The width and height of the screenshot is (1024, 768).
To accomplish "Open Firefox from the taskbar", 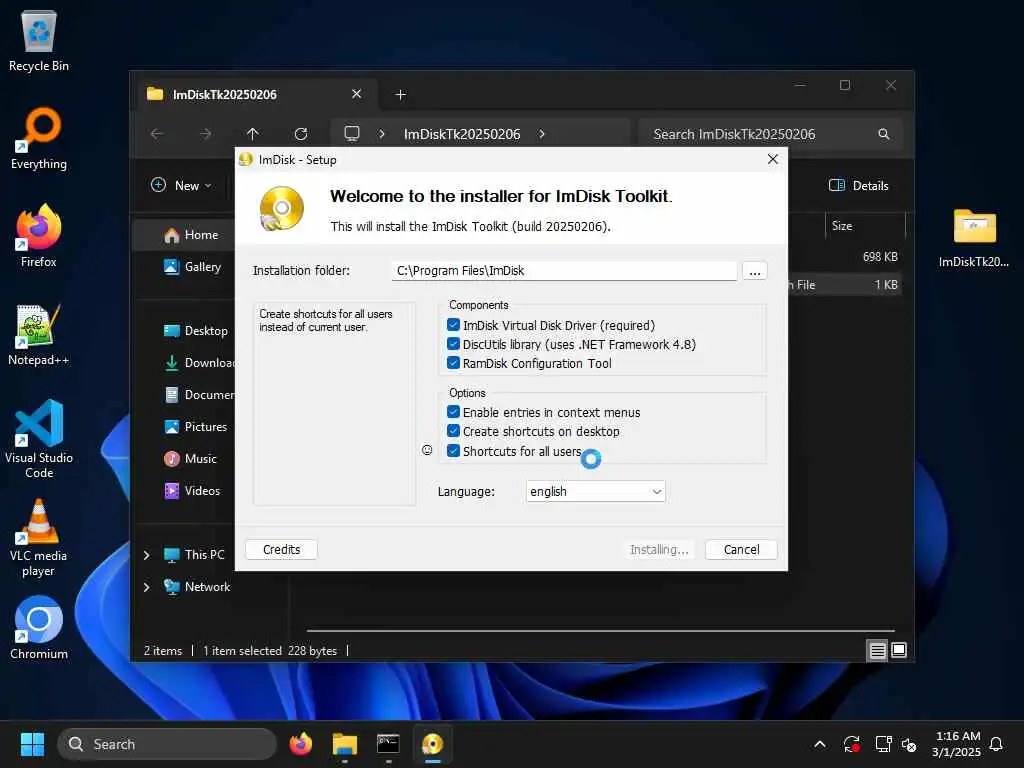I will [x=300, y=744].
